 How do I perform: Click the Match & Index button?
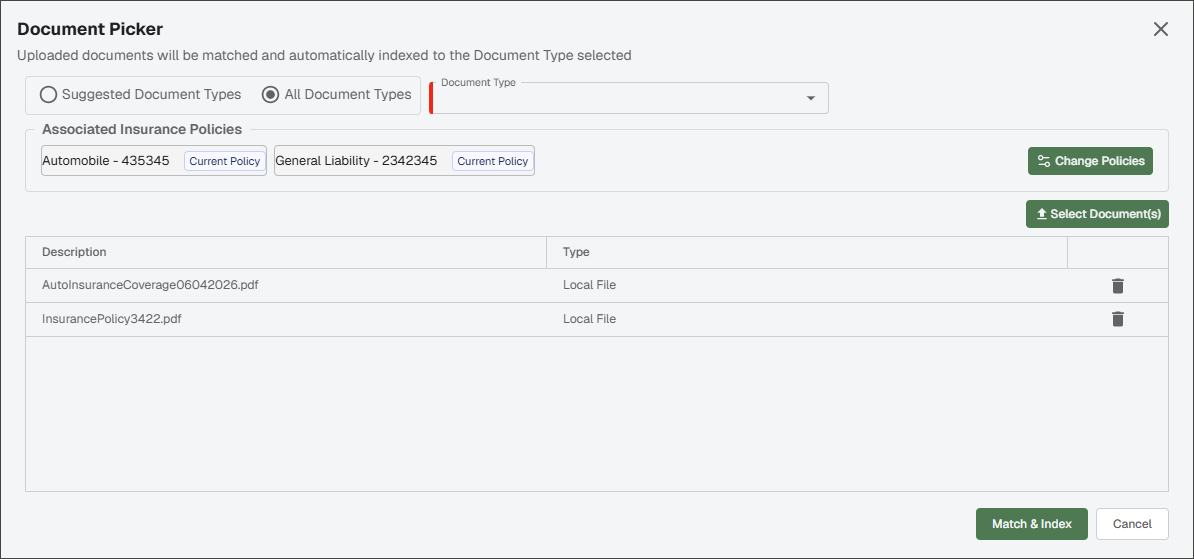coord(1032,524)
